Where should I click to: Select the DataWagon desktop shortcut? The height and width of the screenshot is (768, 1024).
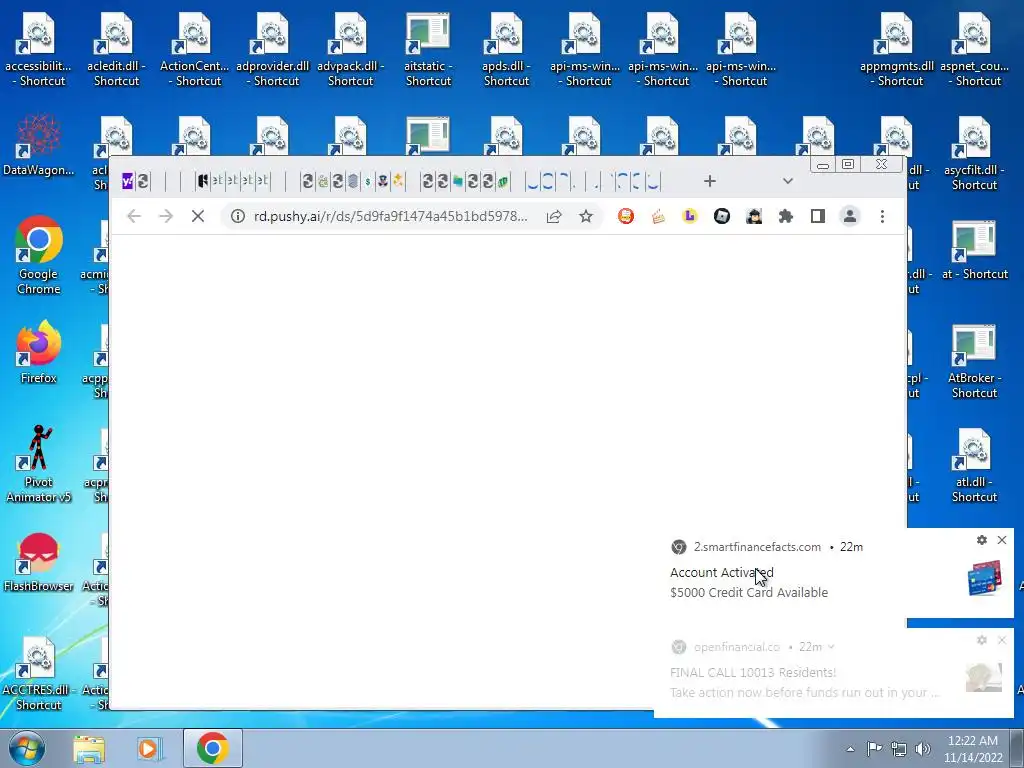tap(39, 145)
